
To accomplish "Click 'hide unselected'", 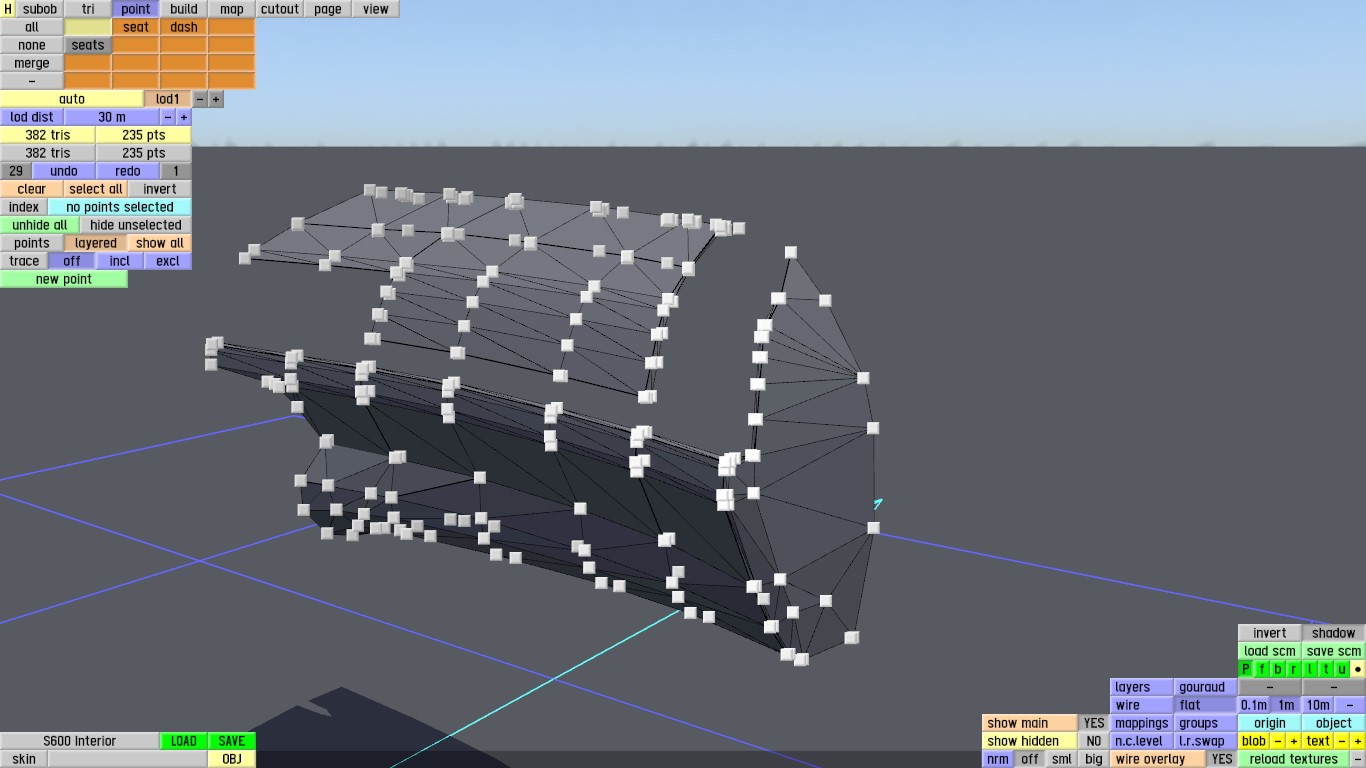I will tap(136, 225).
